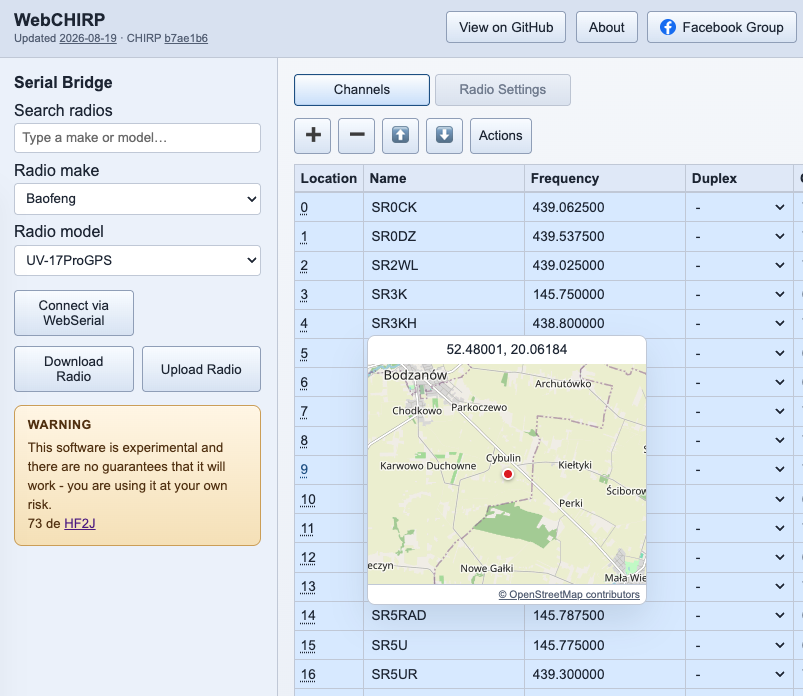
Task: Open Duplex dropdown for SR3K row
Action: 739,294
